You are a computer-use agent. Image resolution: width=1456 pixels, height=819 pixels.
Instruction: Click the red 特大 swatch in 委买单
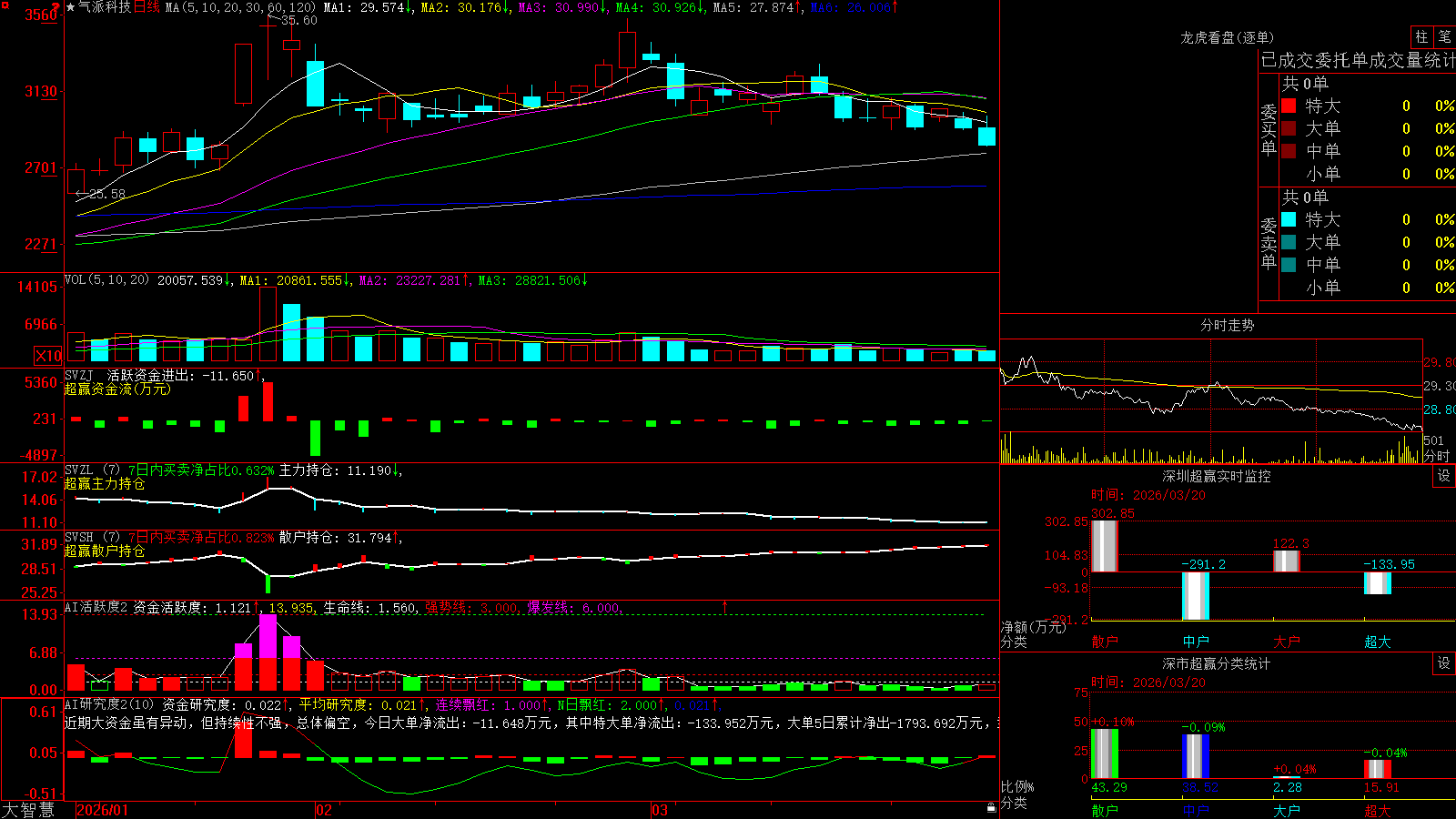pyautogui.click(x=1289, y=106)
